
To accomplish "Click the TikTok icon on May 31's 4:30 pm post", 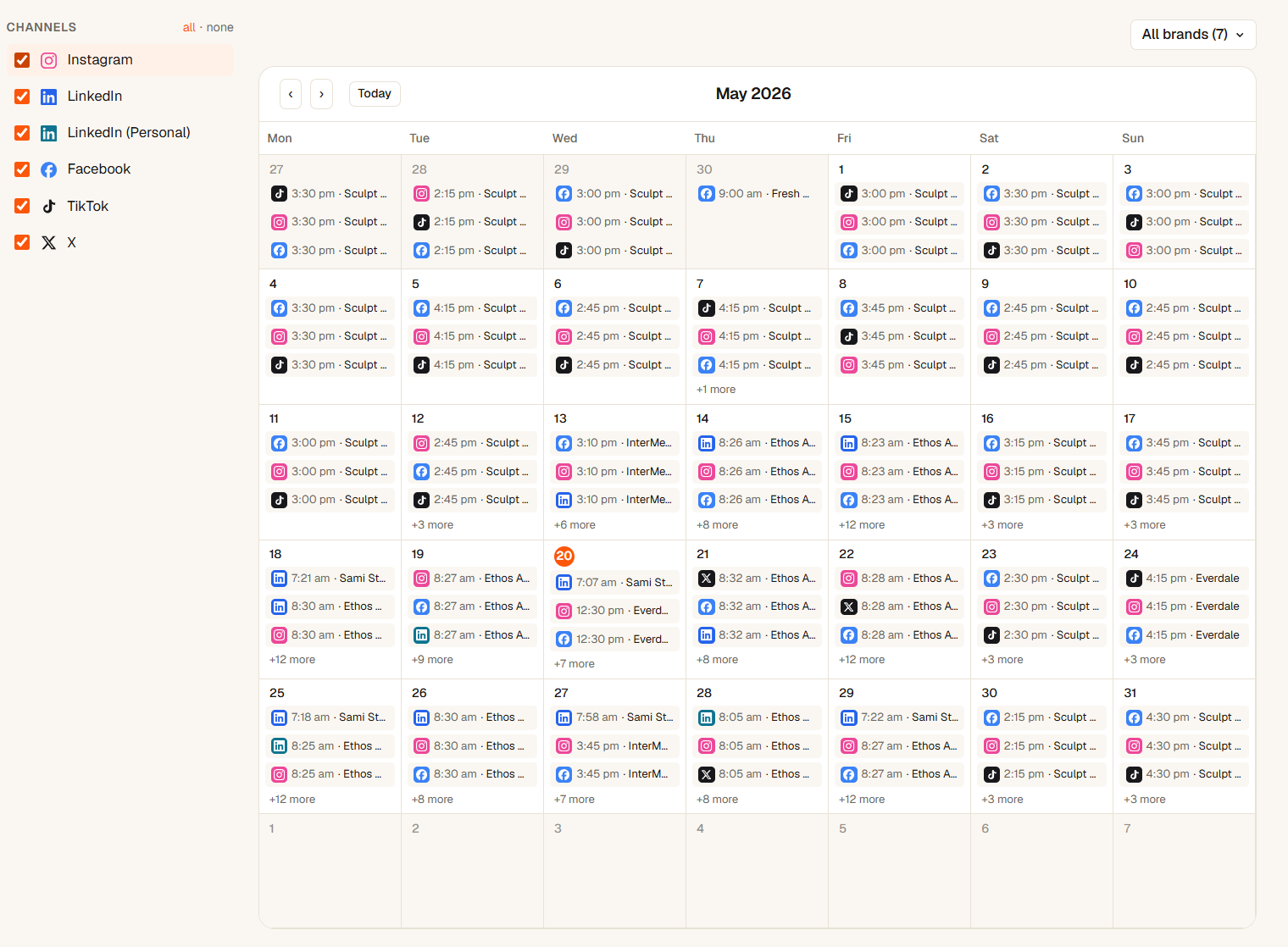I will pos(1134,774).
